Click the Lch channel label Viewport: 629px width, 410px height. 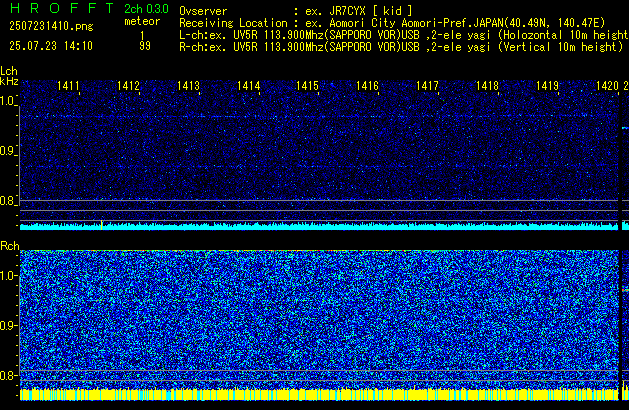tap(9, 71)
